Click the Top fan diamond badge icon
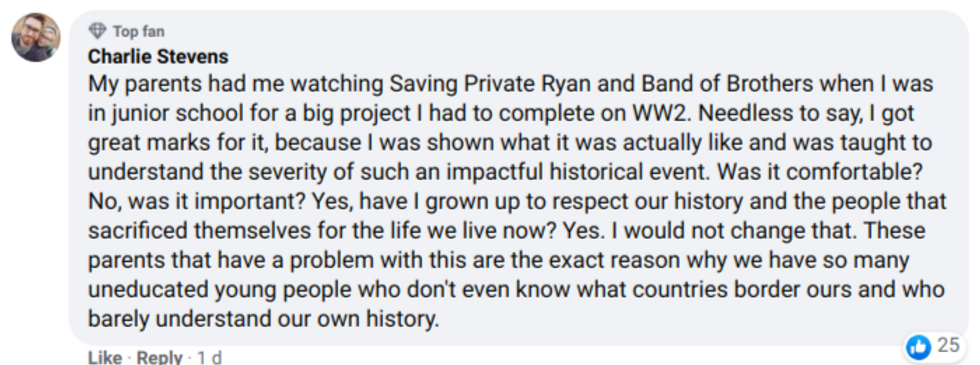Screen dimensions: 980x365 (x=98, y=31)
